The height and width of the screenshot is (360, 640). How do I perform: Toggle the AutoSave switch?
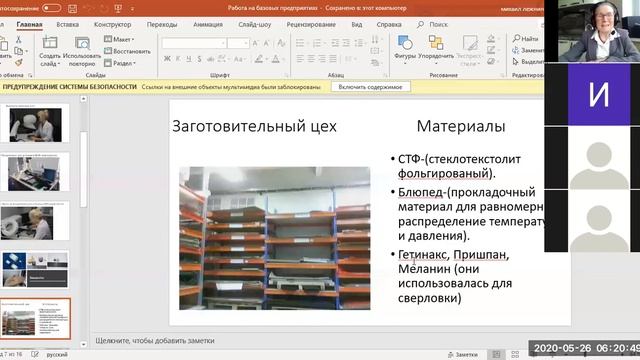[51, 8]
